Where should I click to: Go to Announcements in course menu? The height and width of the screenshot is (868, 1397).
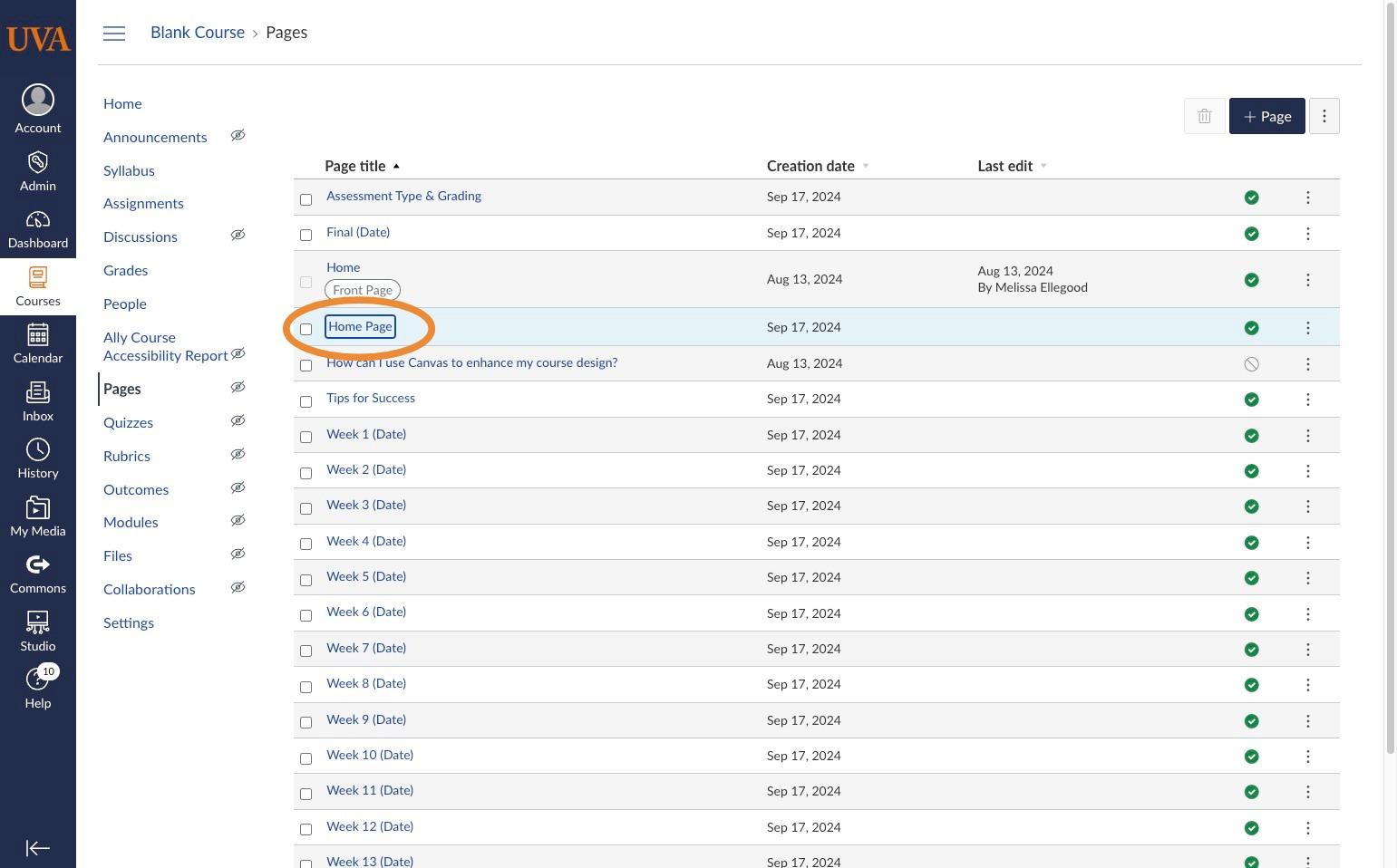tap(155, 137)
